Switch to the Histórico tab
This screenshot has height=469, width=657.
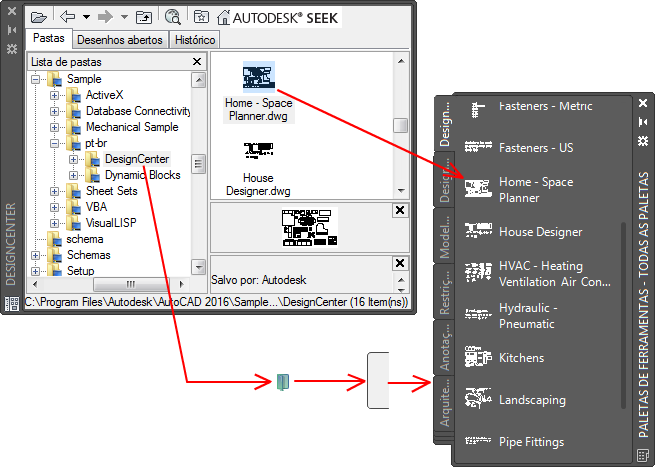click(195, 40)
